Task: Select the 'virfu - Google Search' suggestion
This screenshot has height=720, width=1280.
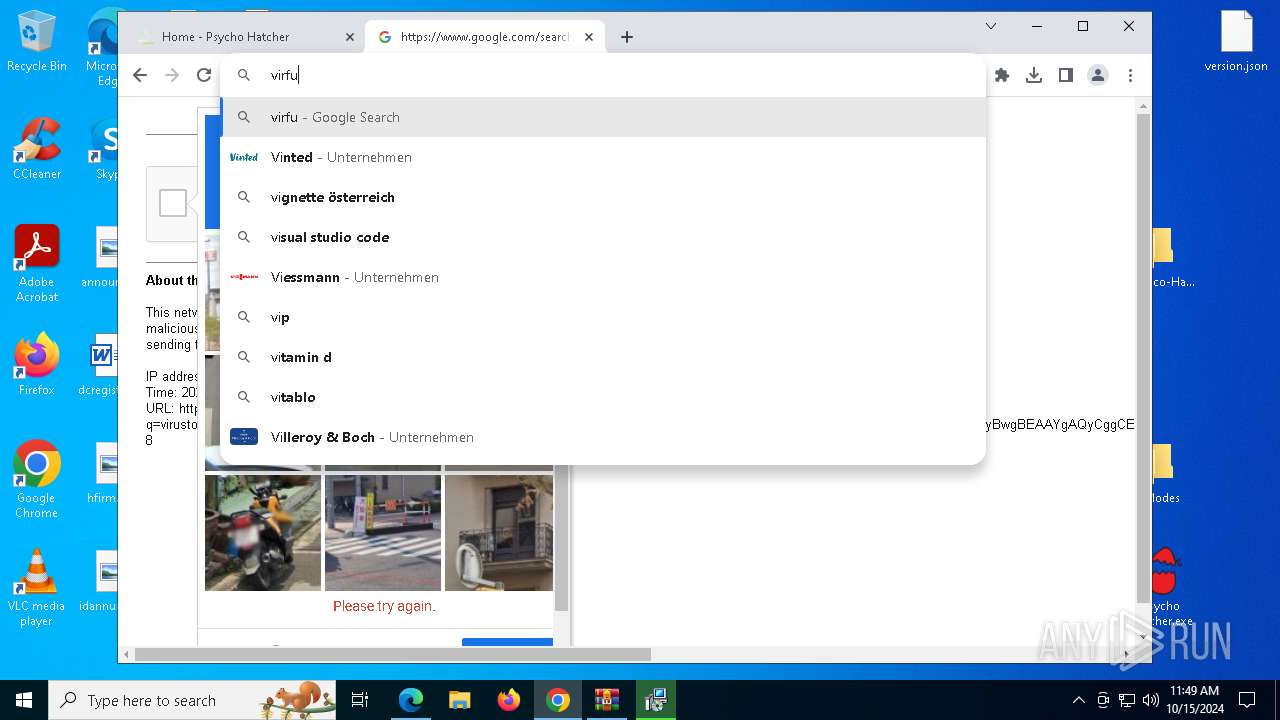Action: (603, 117)
